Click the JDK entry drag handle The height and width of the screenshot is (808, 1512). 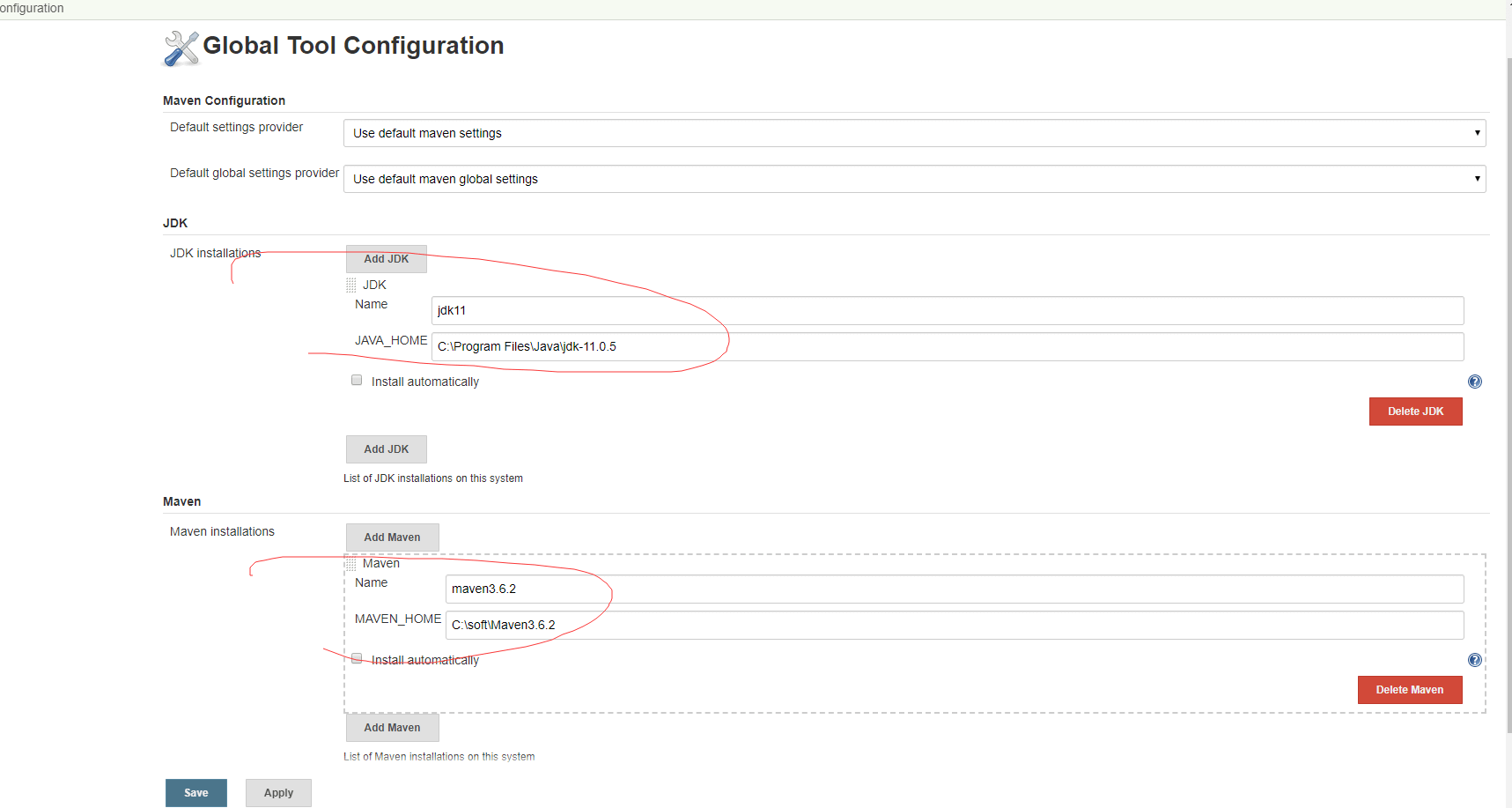pos(351,285)
